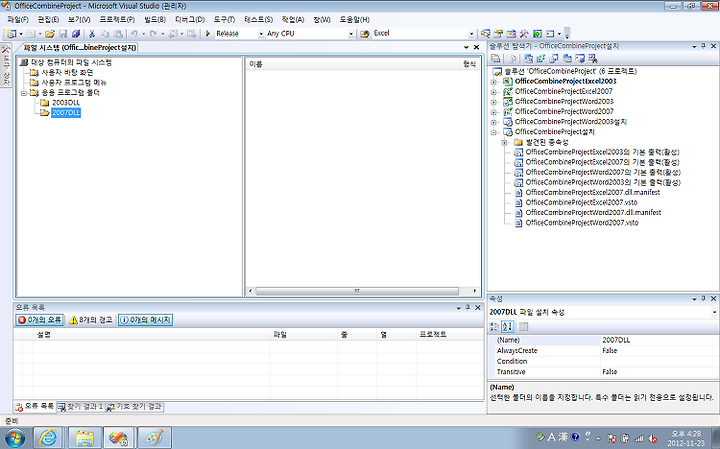The width and height of the screenshot is (720, 449).
Task: Click the Open File folder icon
Action: click(x=50, y=34)
